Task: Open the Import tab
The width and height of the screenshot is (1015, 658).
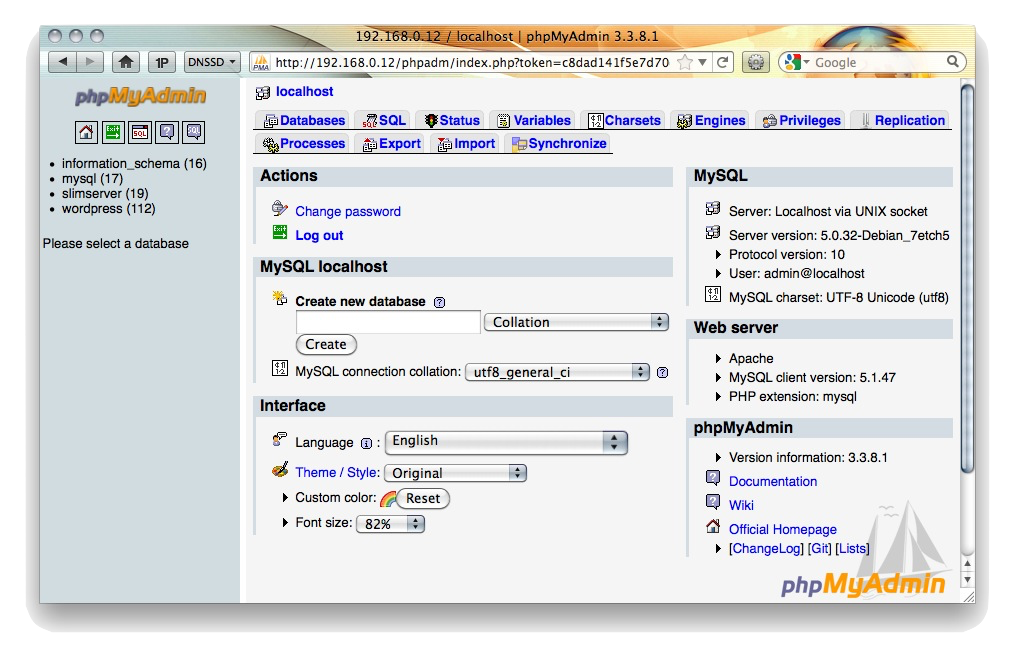Action: tap(466, 144)
